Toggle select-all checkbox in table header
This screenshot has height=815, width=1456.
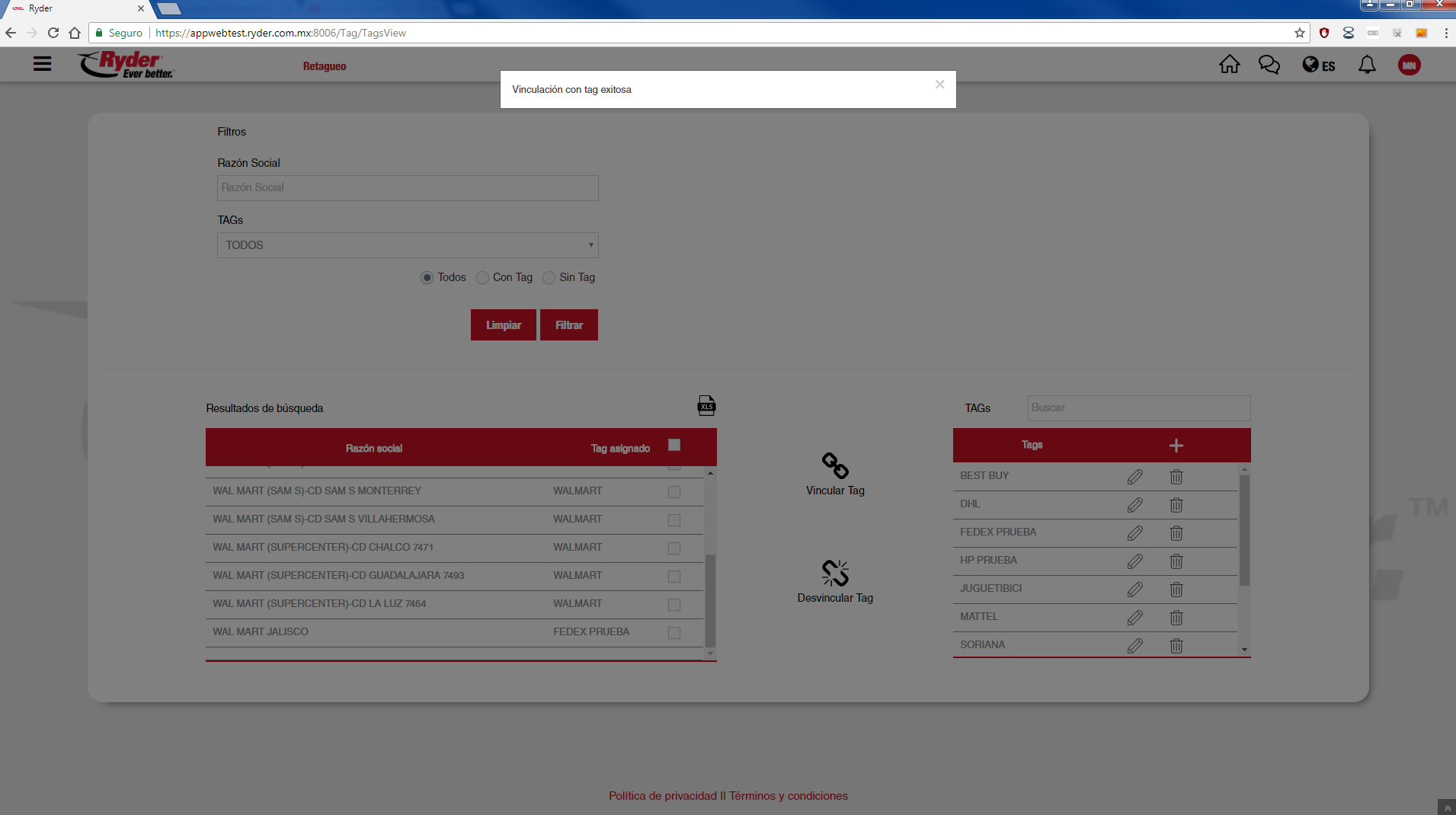674,446
